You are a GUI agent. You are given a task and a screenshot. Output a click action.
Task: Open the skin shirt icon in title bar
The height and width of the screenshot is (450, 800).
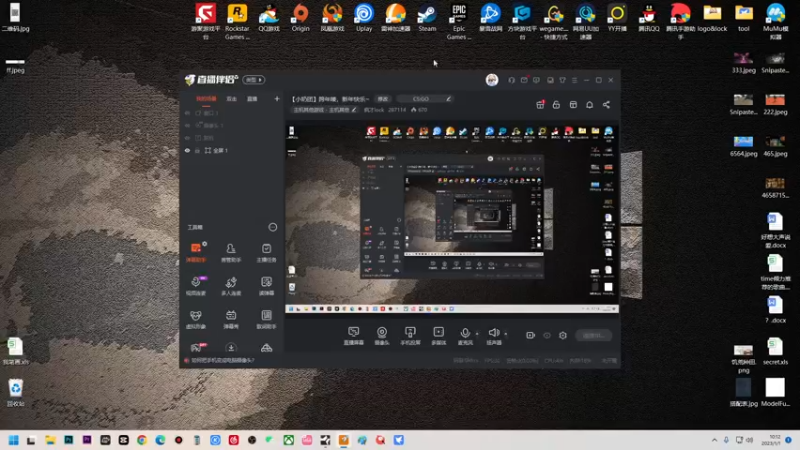(562, 80)
